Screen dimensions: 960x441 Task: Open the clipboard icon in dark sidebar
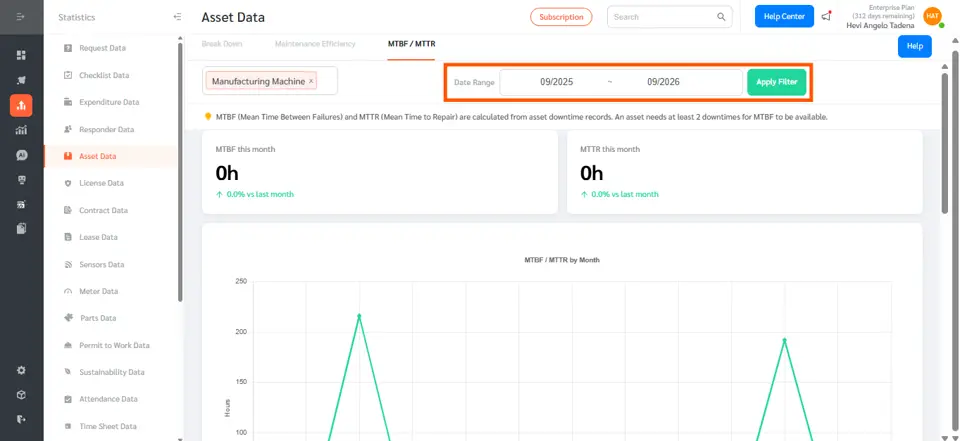21,228
